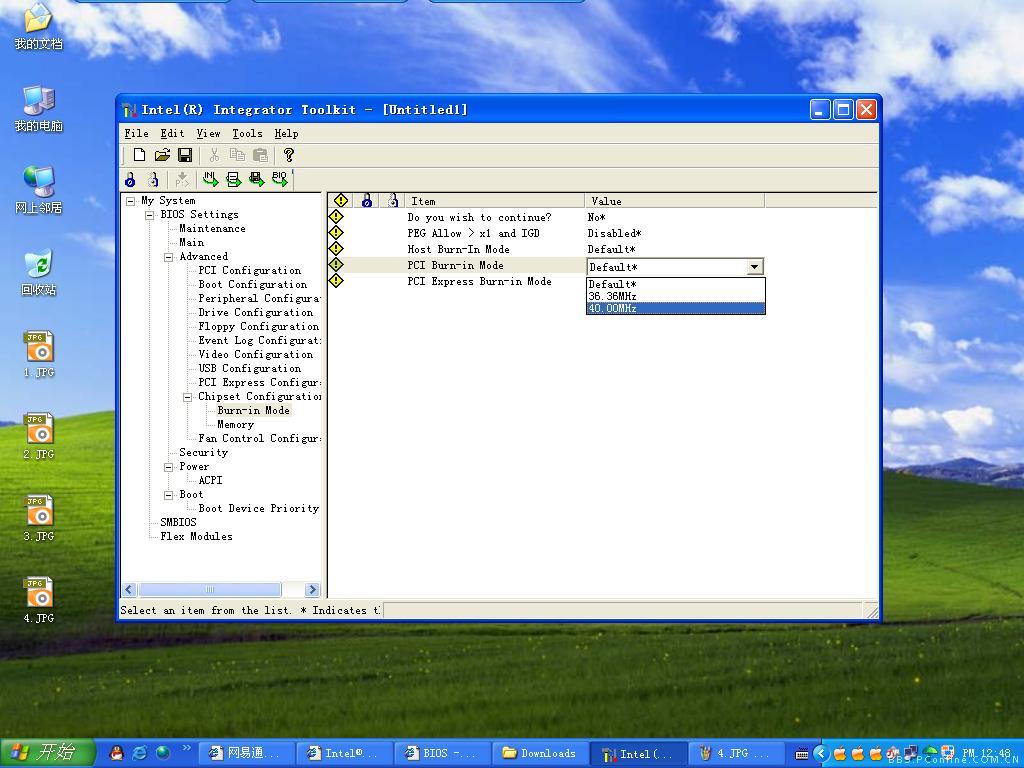Click warning icon beside PCI Express Burn-in Mode
Viewport: 1024px width, 768px height.
[x=336, y=281]
